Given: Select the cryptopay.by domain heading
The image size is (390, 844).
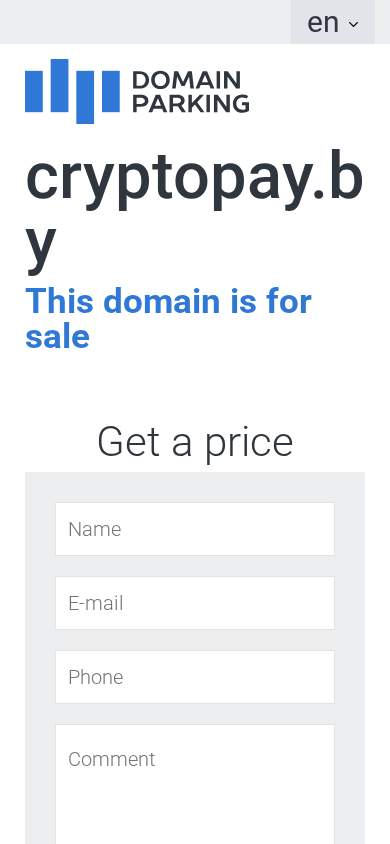Looking at the screenshot, I should pyautogui.click(x=194, y=210).
